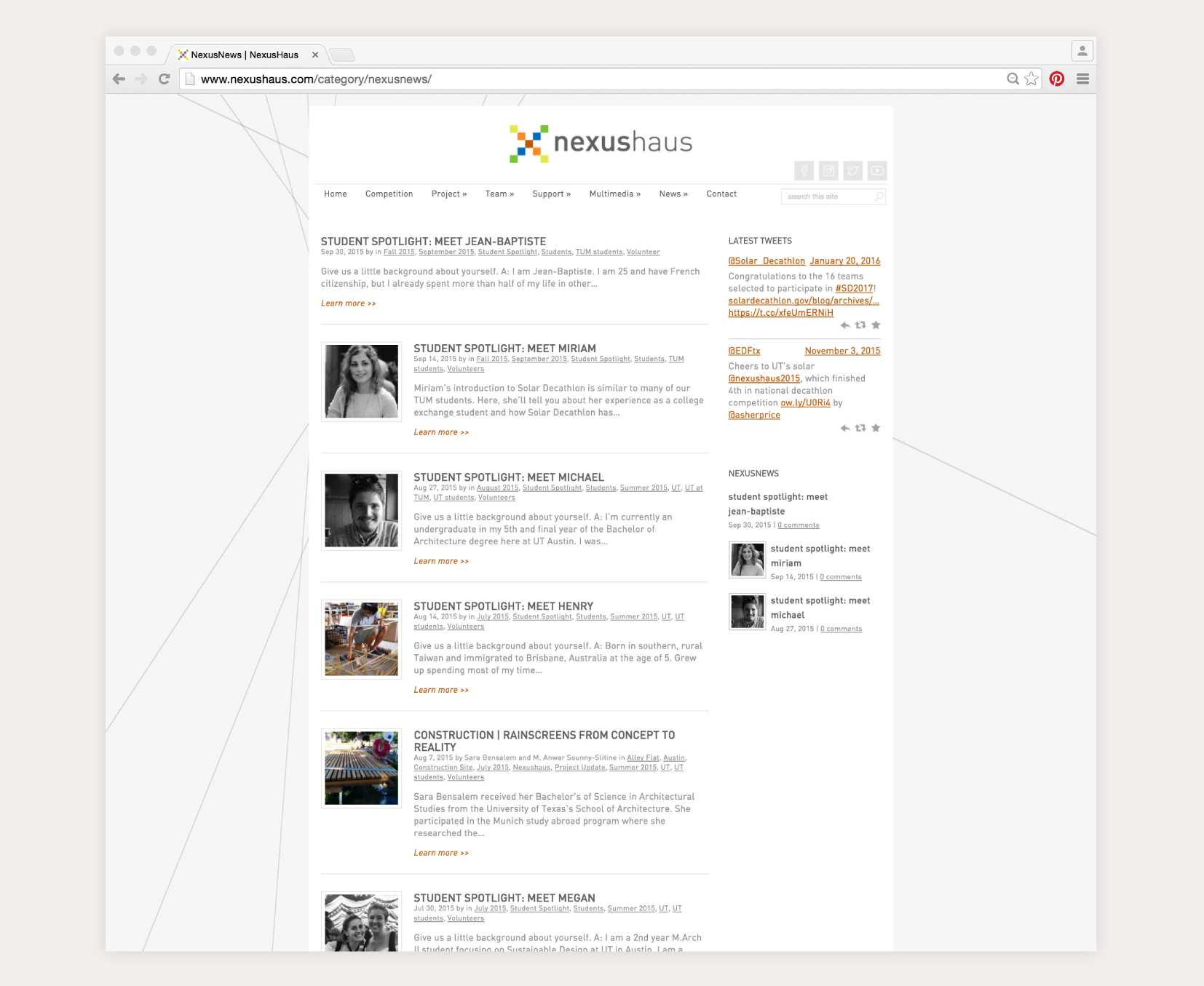
Task: Click the @Solar_Decathlon tweet handle
Action: coord(767,261)
